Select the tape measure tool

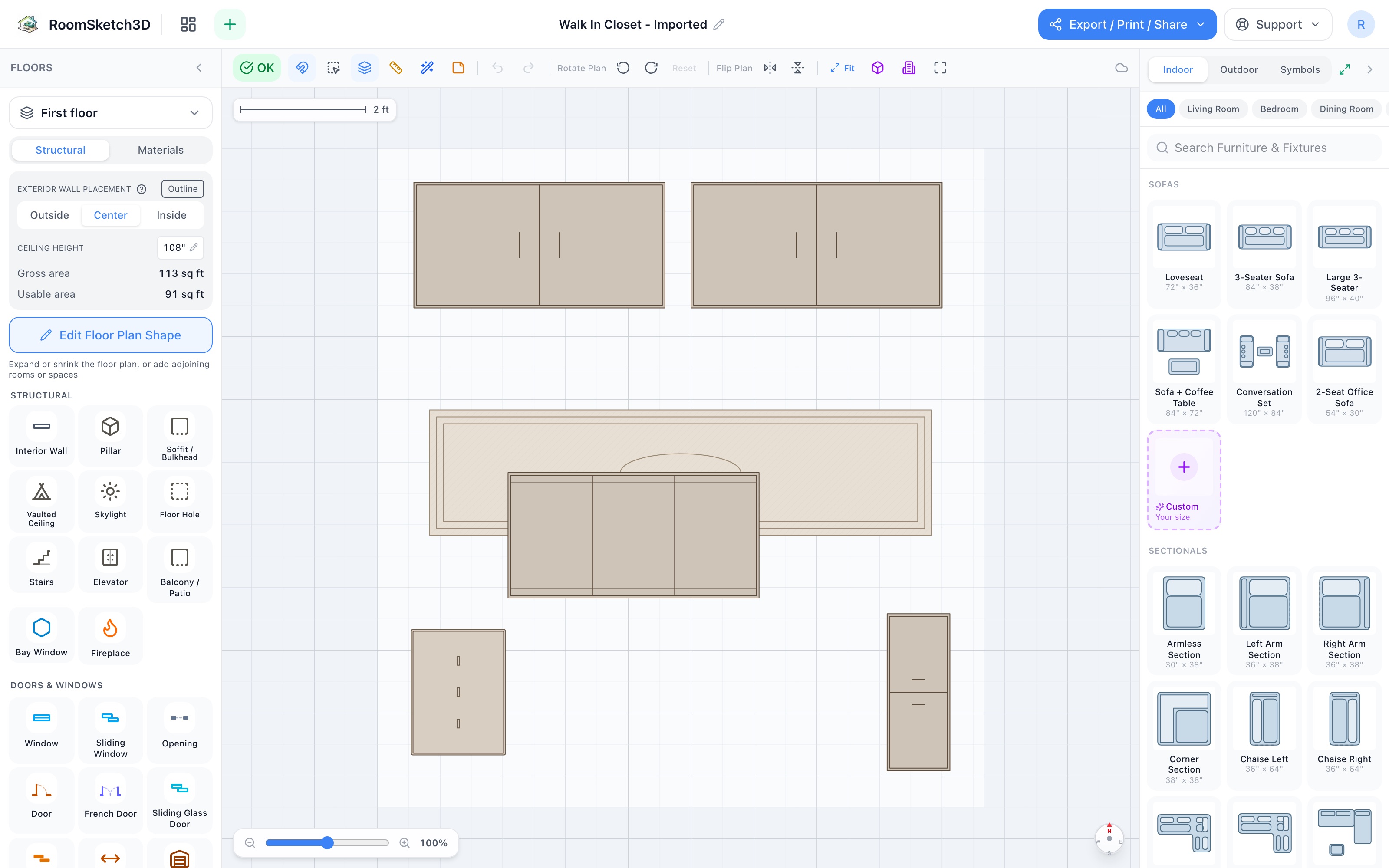click(x=395, y=68)
